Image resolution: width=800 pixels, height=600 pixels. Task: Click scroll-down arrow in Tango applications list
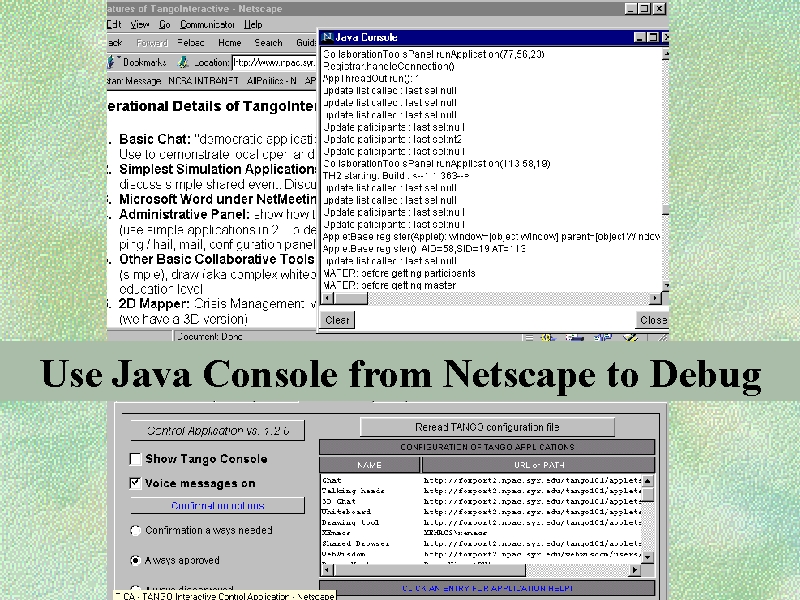click(x=647, y=557)
